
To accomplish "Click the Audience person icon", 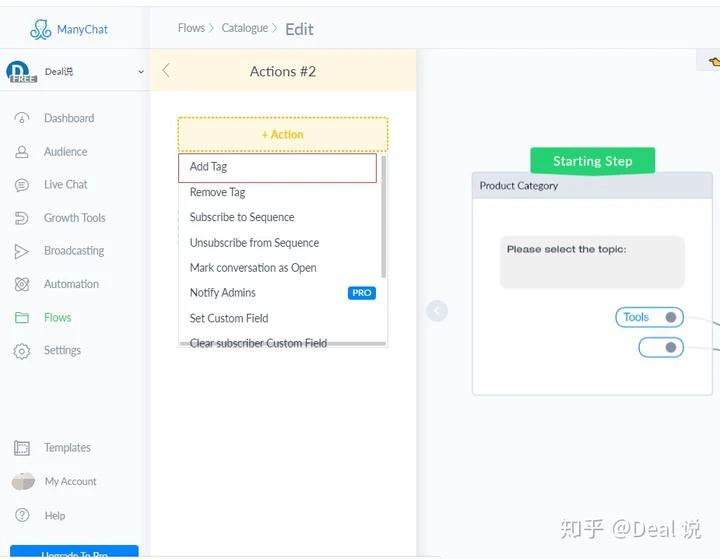I will pos(22,152).
